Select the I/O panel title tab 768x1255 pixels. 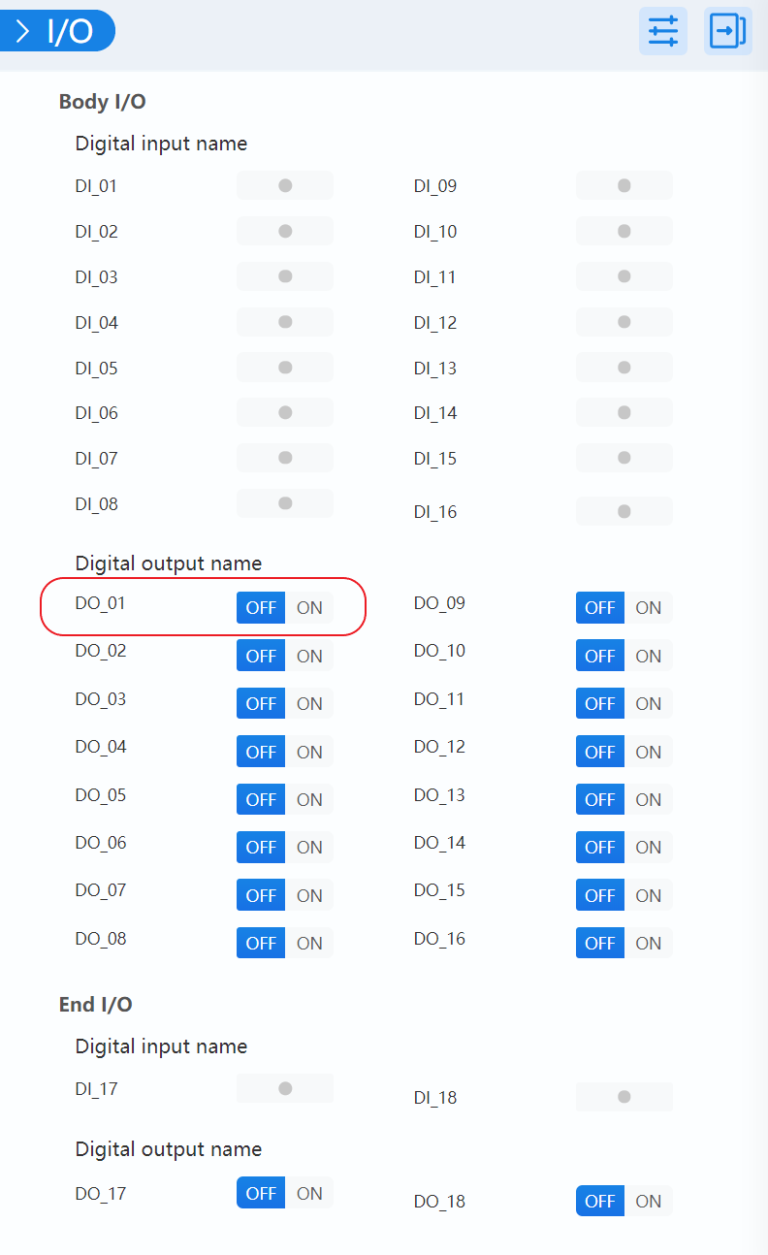coord(70,31)
